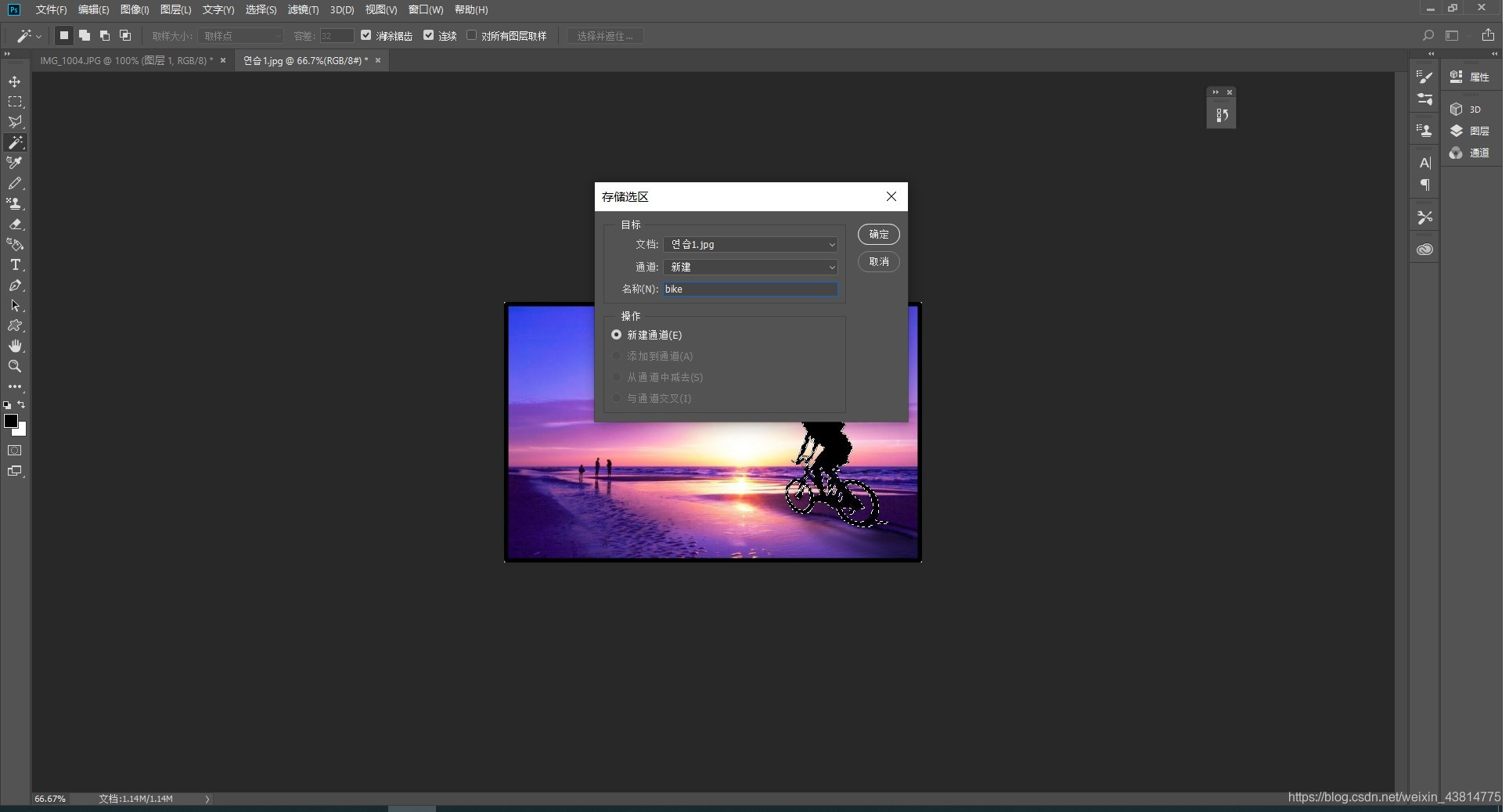This screenshot has width=1509, height=812.
Task: Select the Horizontal Type tool
Action: coord(15,264)
